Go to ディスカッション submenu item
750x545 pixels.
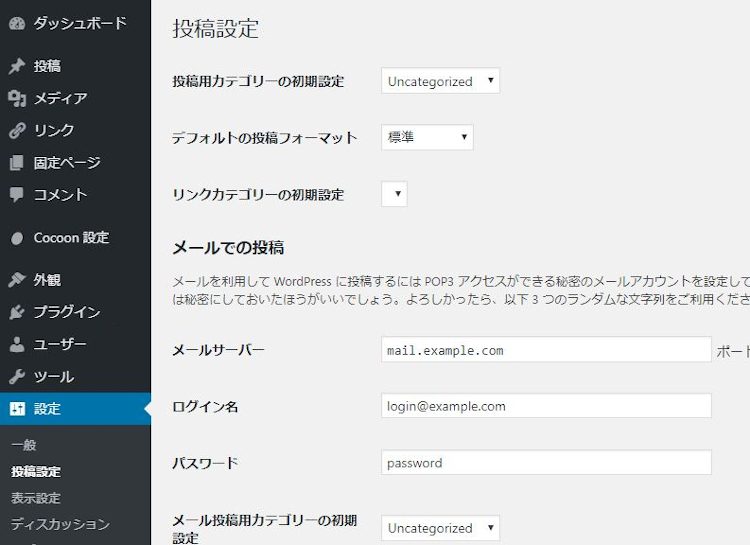click(x=60, y=524)
